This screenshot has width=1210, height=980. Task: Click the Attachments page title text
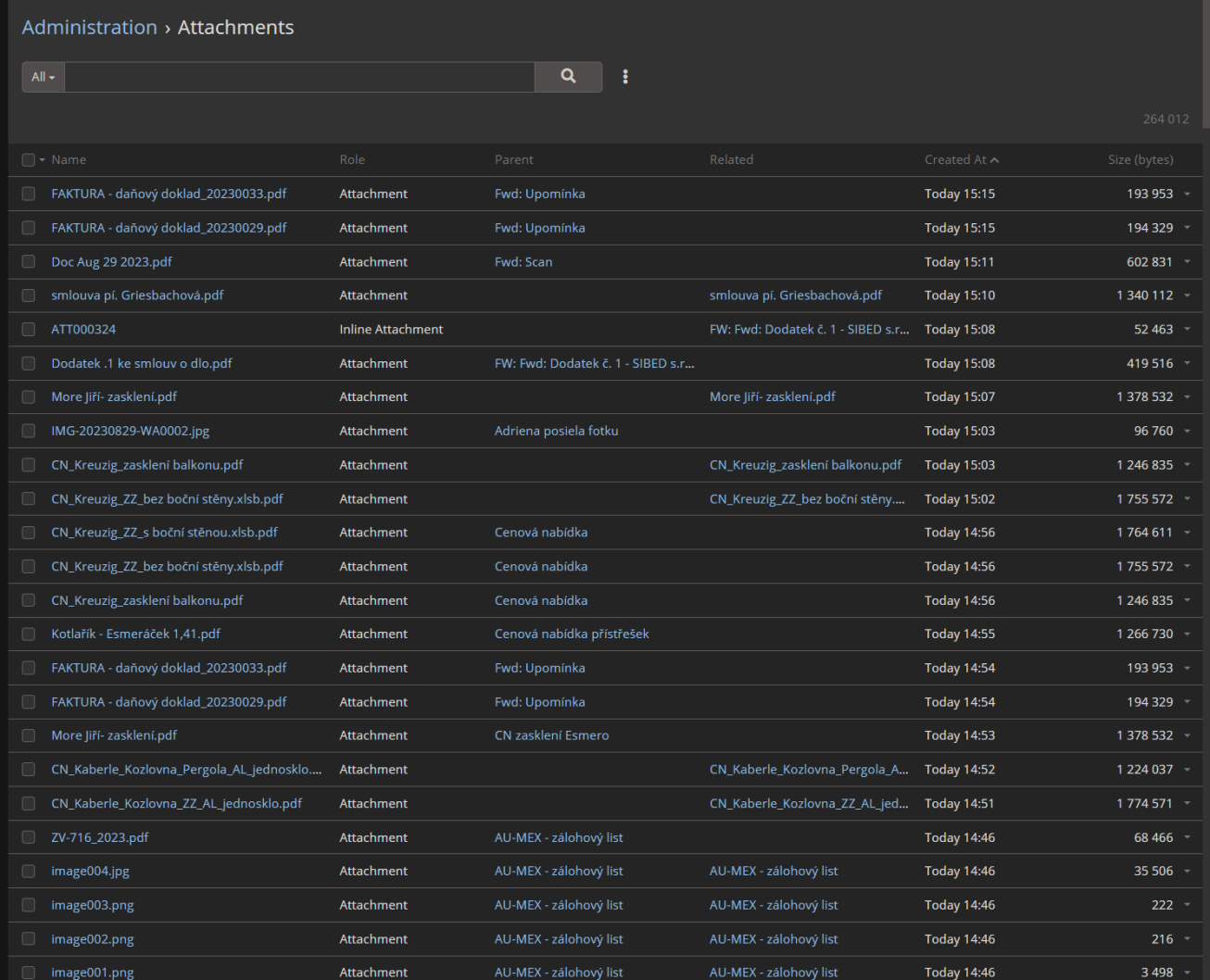point(236,28)
